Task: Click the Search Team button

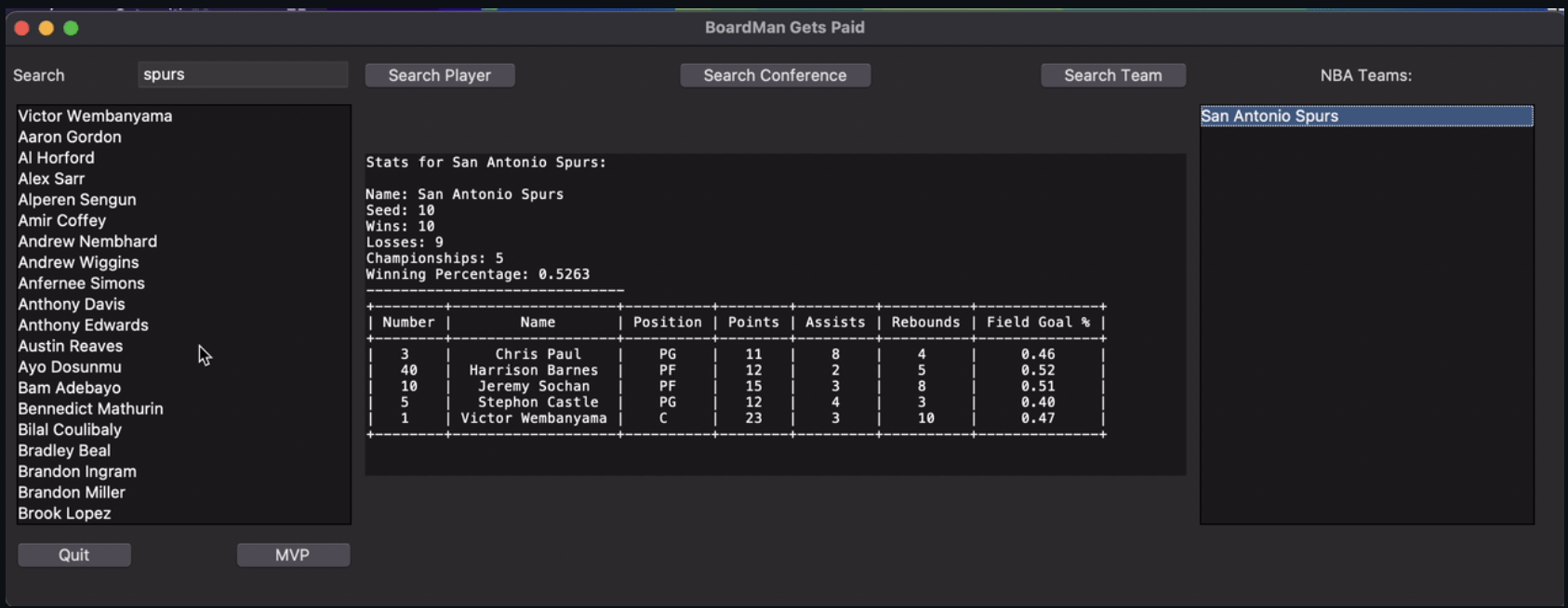Action: tap(1113, 75)
